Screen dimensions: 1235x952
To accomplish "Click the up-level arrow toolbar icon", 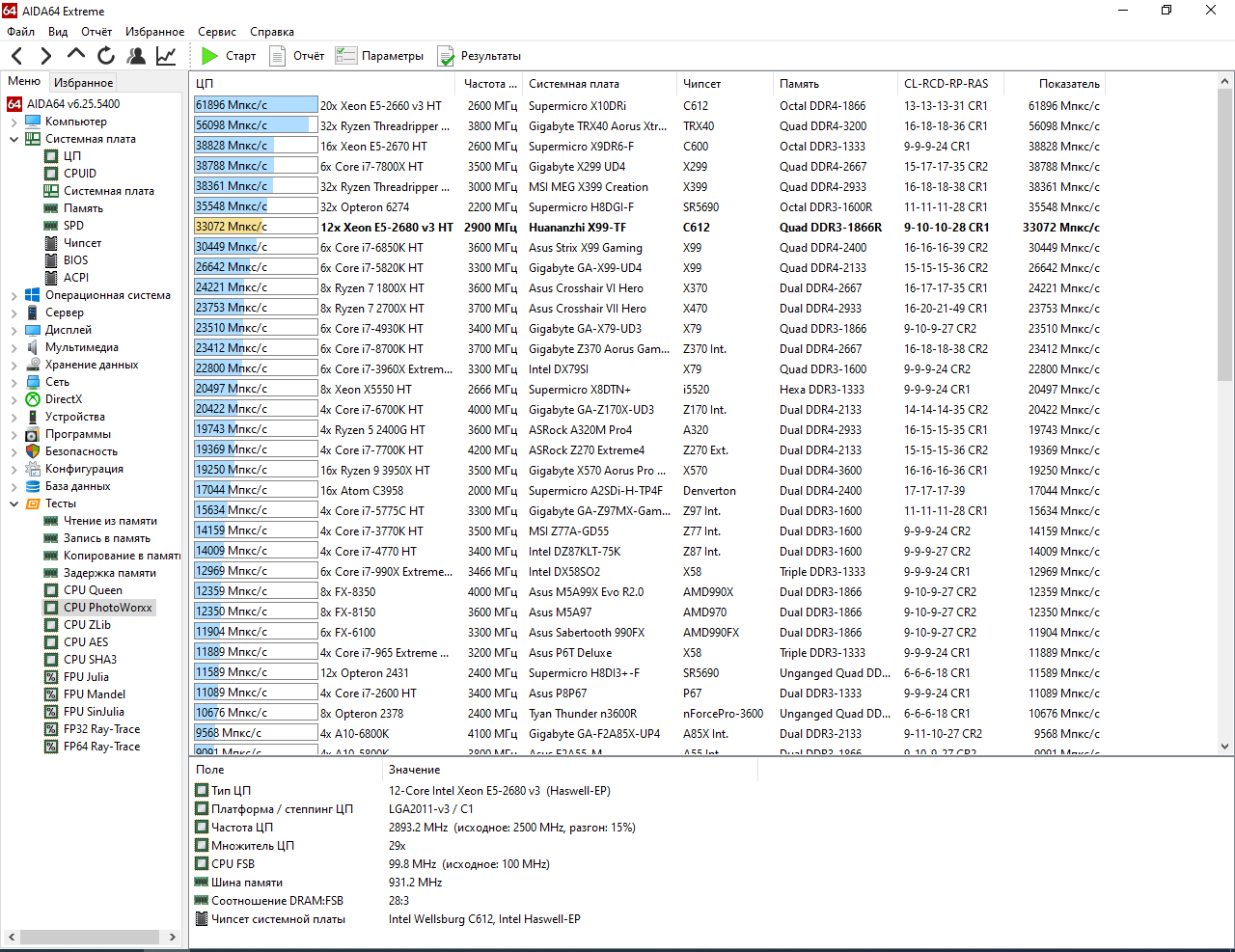I will (x=76, y=55).
